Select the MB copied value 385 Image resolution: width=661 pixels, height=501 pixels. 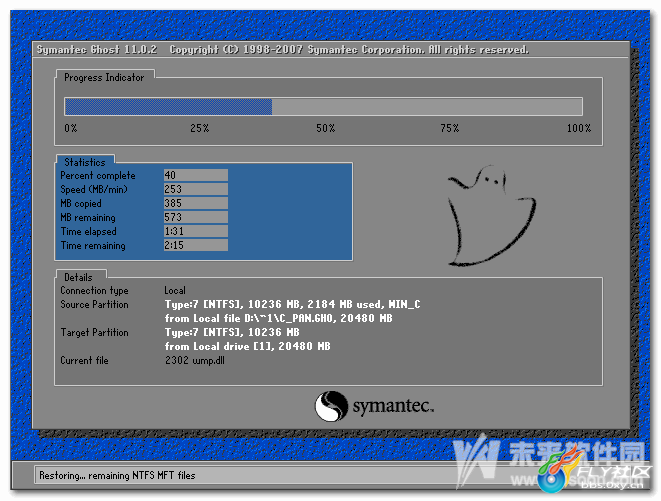[x=196, y=203]
